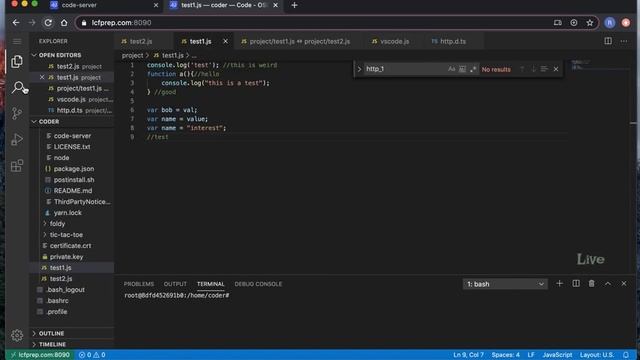Open the Source Control view
This screenshot has width=640, height=360.
click(x=17, y=113)
